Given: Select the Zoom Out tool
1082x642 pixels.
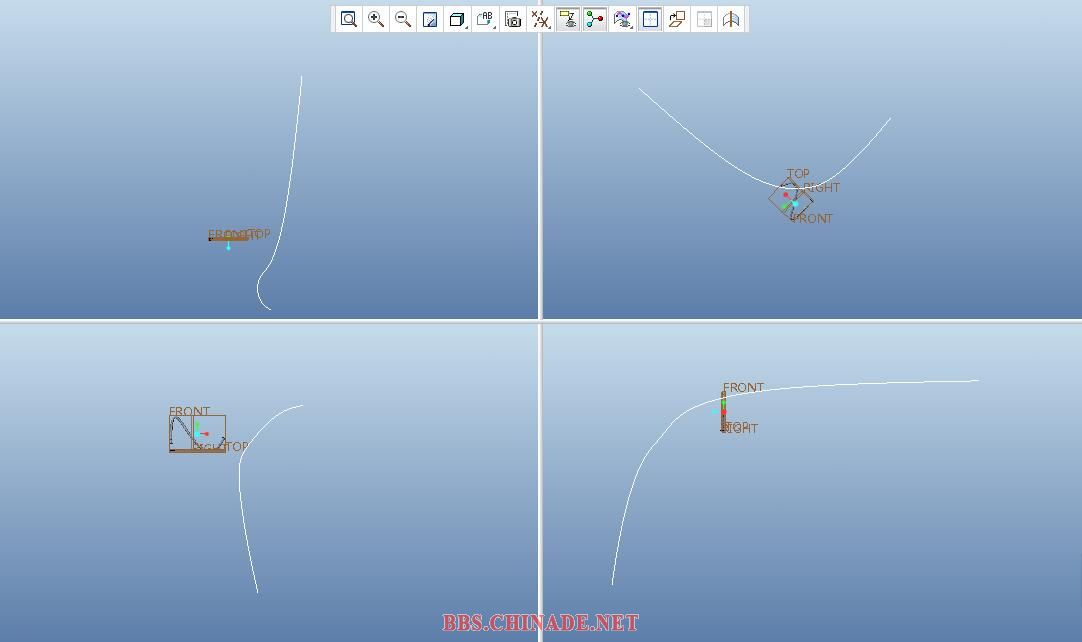Looking at the screenshot, I should tap(403, 19).
